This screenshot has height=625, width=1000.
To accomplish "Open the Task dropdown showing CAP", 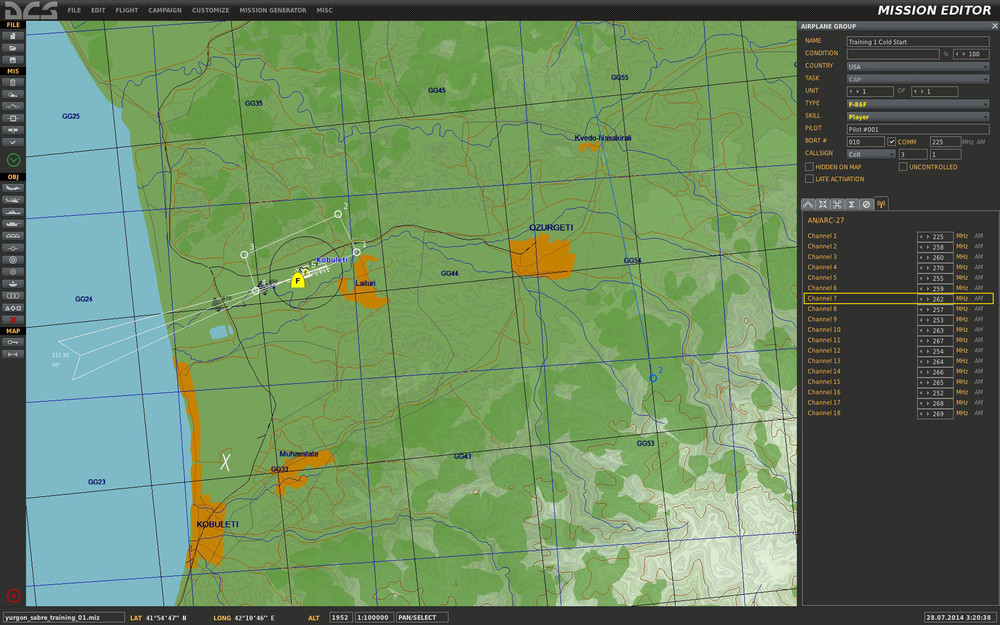I will (x=918, y=79).
